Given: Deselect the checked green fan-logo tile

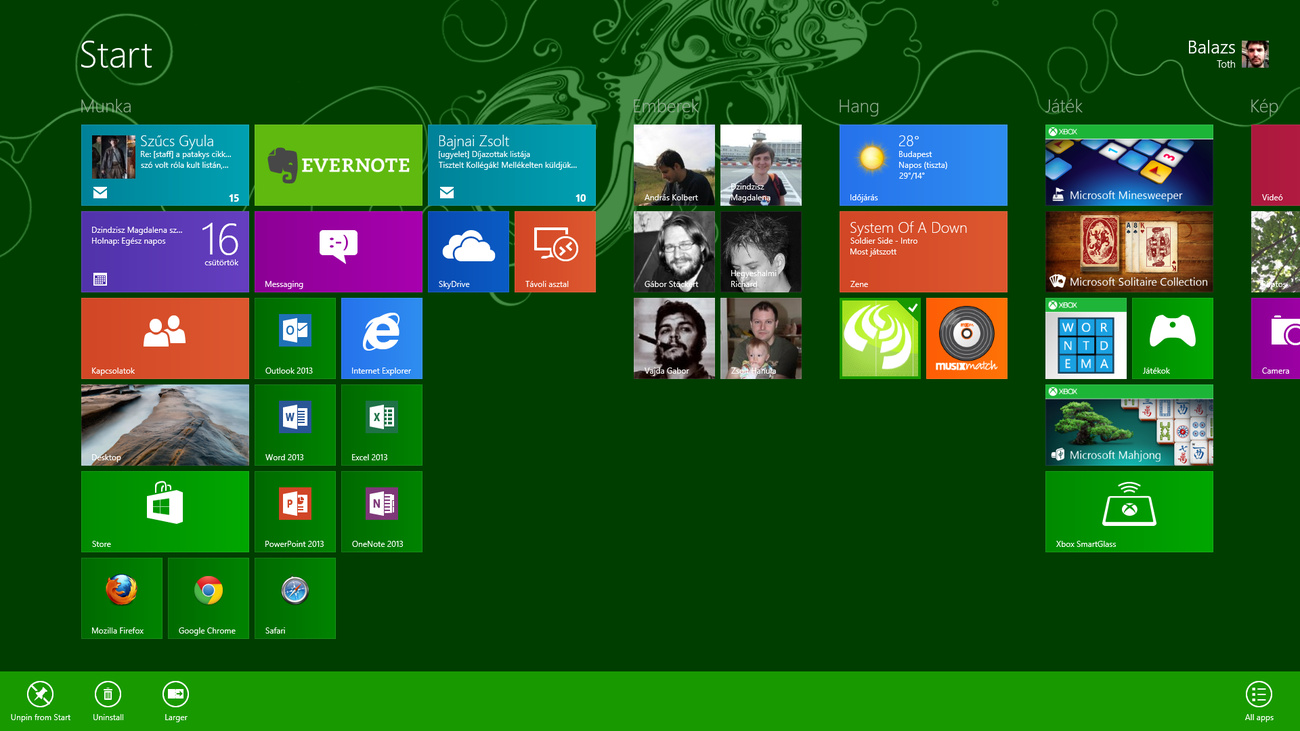Looking at the screenshot, I should [880, 338].
